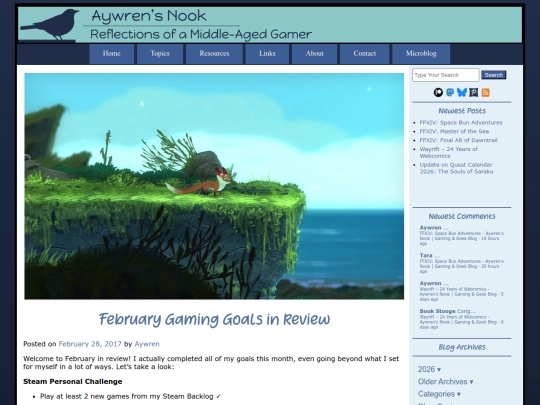This screenshot has height=405, width=540.
Task: Open the fox game screenshot image
Action: click(214, 186)
